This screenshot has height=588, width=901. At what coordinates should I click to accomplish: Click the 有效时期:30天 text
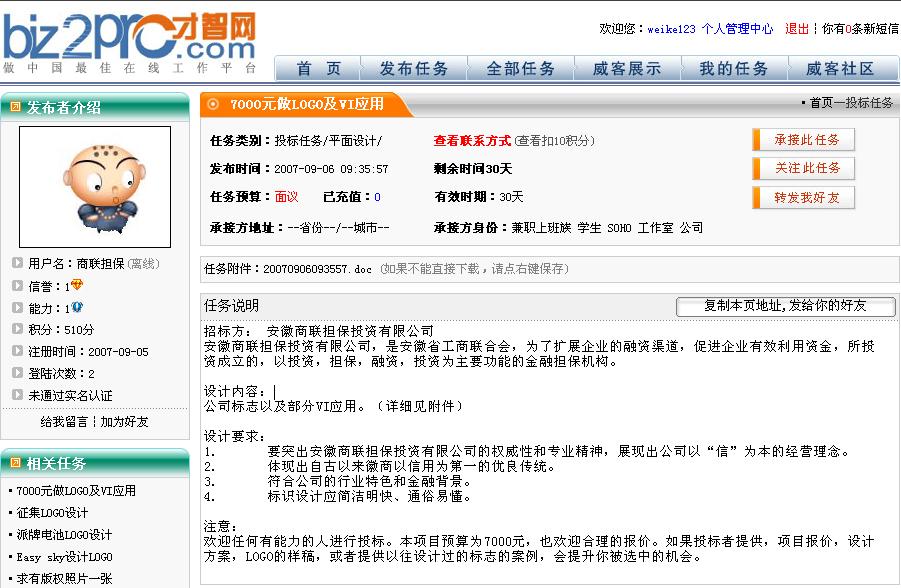479,197
